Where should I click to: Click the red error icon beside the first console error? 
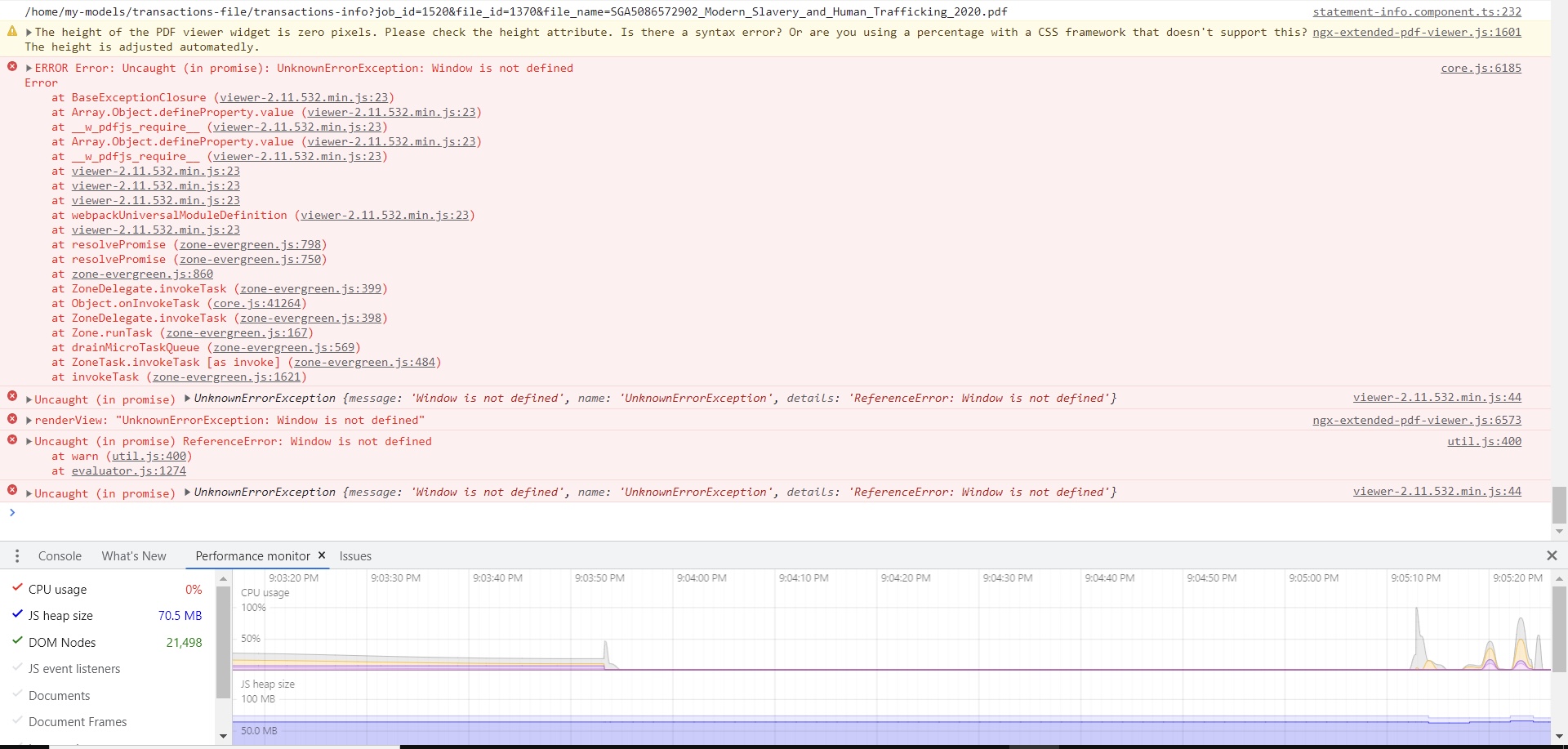pos(11,67)
